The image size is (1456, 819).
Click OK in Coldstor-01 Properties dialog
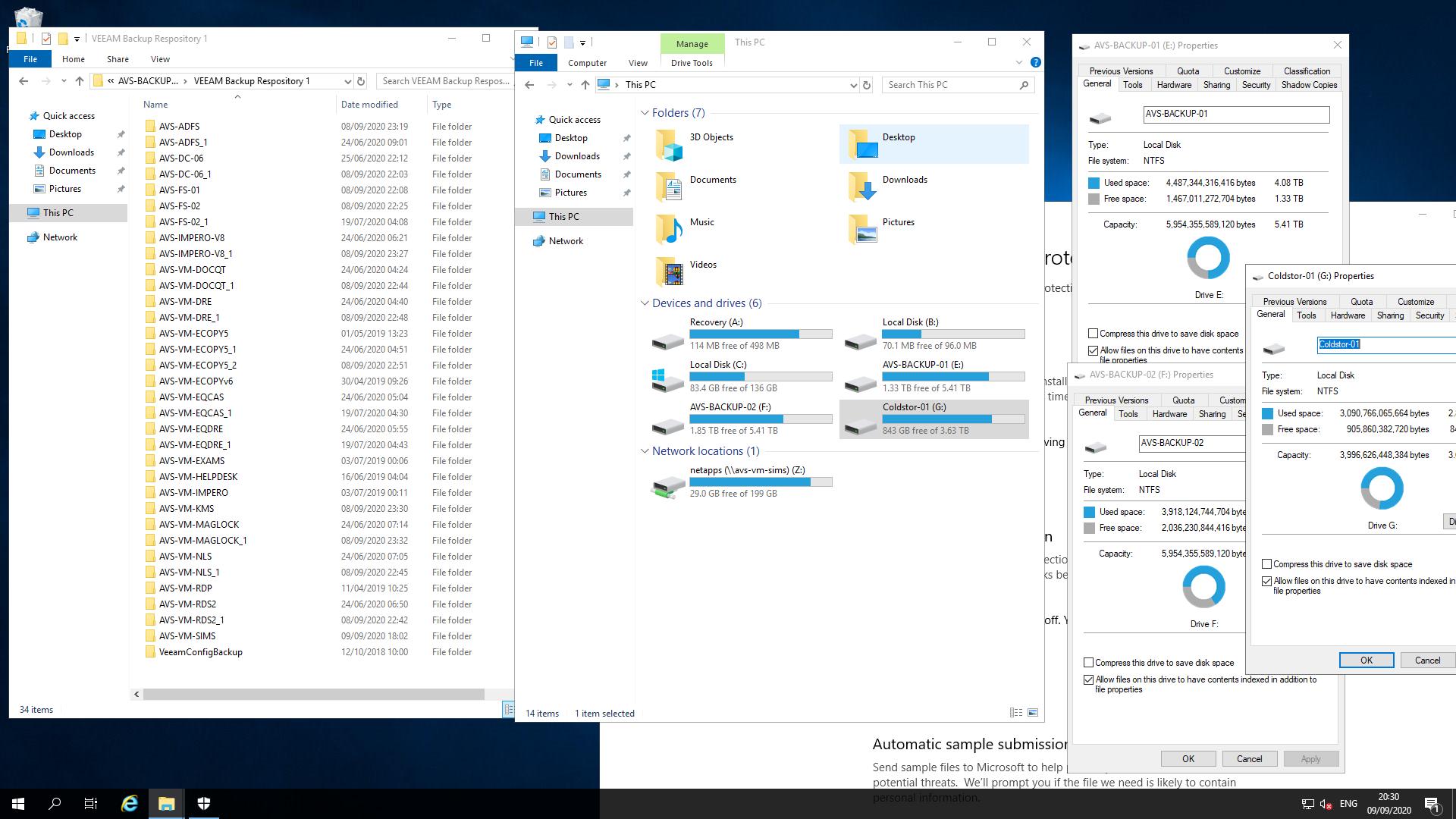pyautogui.click(x=1366, y=661)
